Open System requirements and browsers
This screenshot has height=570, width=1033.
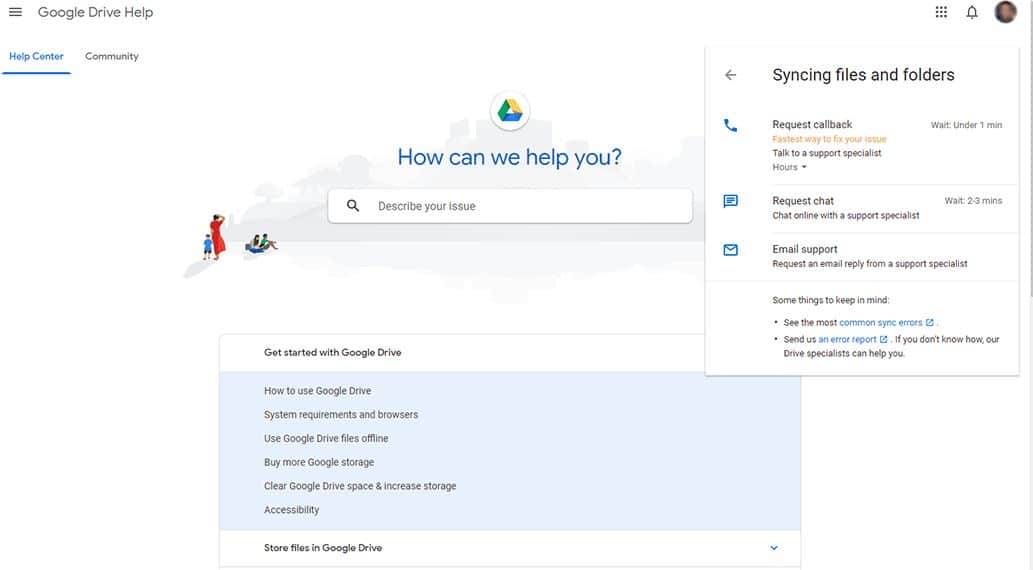(x=341, y=414)
